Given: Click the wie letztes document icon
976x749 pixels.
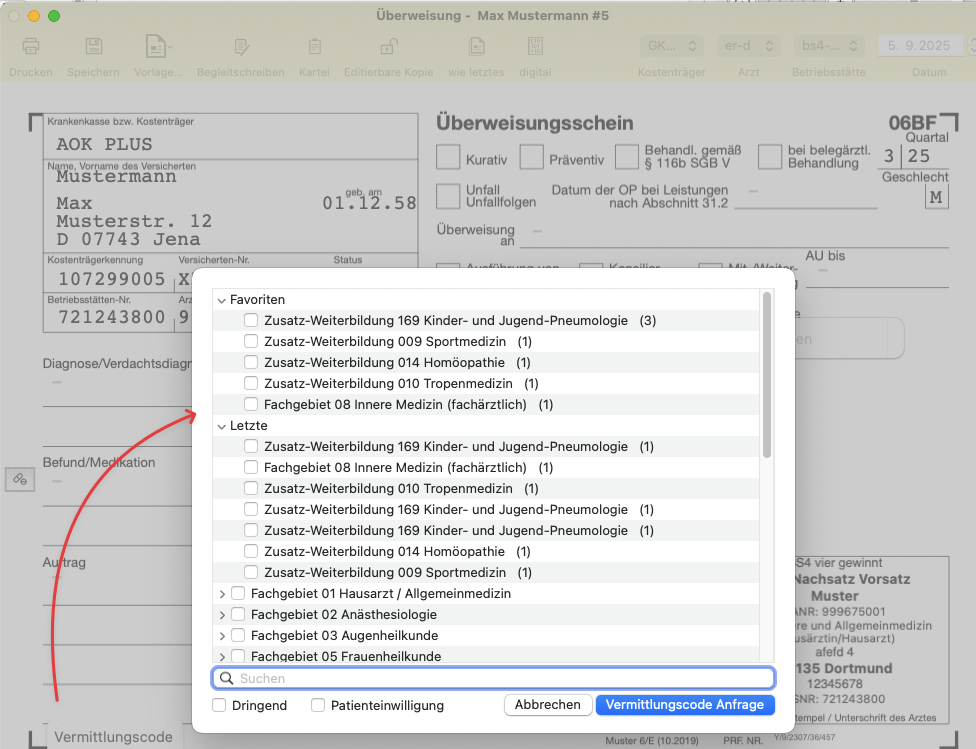Looking at the screenshot, I should (476, 46).
